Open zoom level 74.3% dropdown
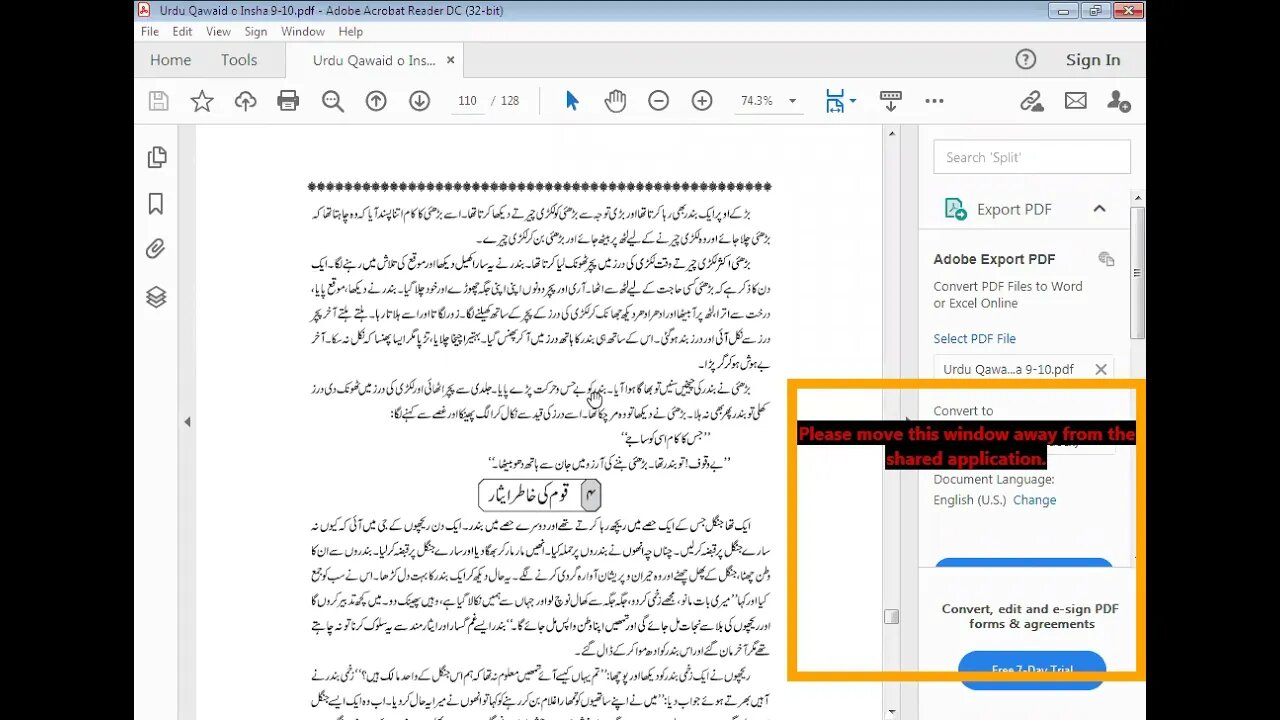The image size is (1280, 720). coord(792,101)
